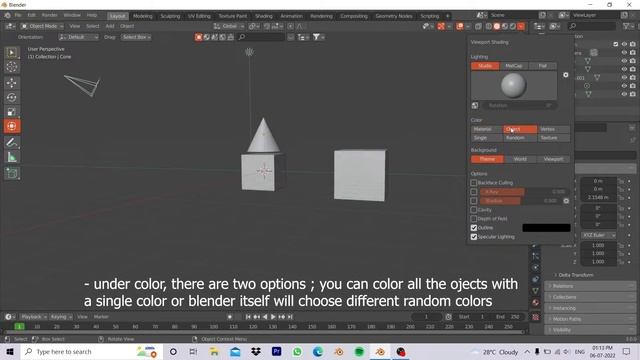Open the XYZ Euler rotation mode dropdown
The width and height of the screenshot is (640, 360).
[599, 236]
